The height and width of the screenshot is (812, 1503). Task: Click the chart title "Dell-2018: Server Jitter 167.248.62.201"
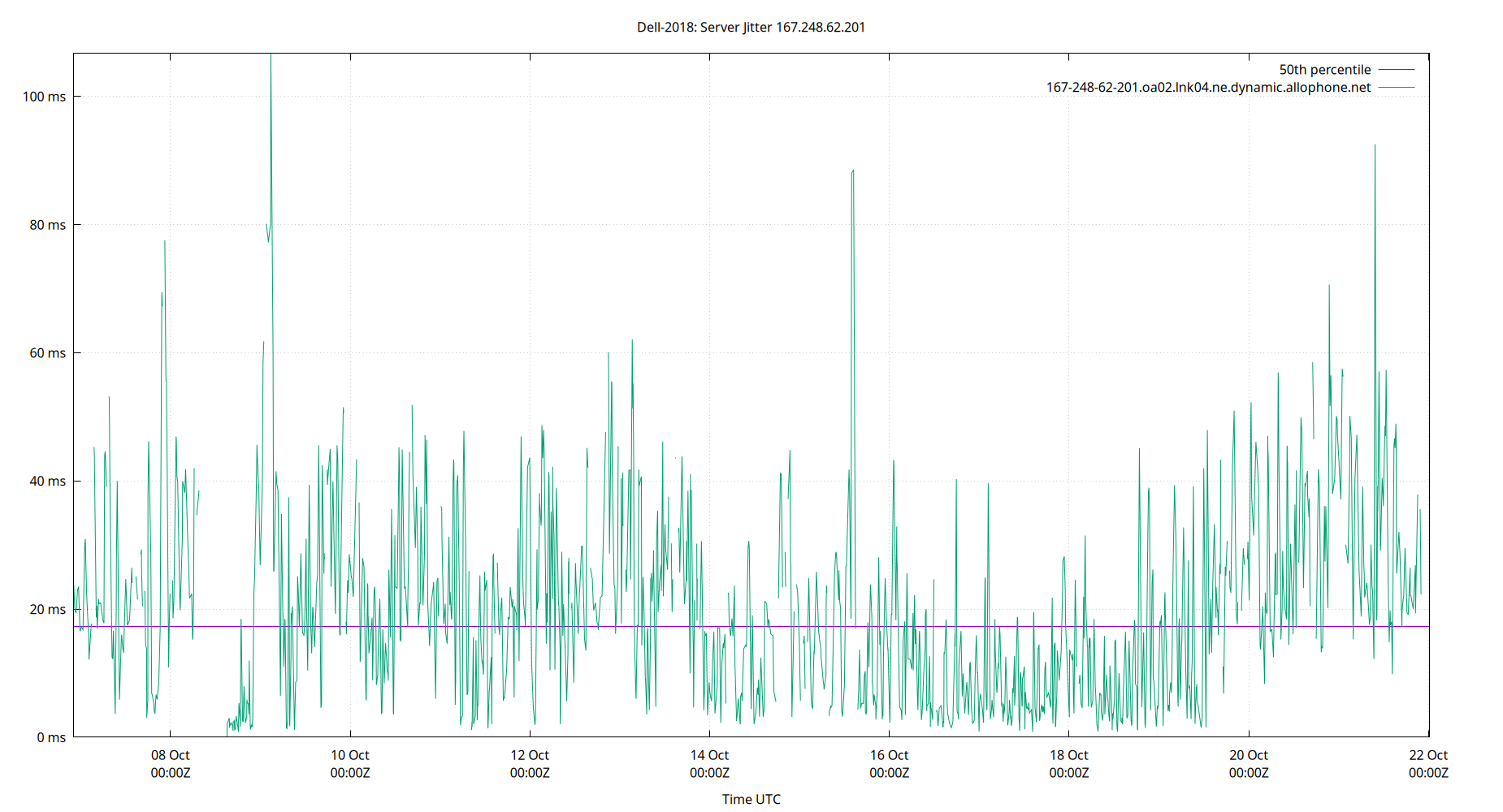(x=751, y=27)
